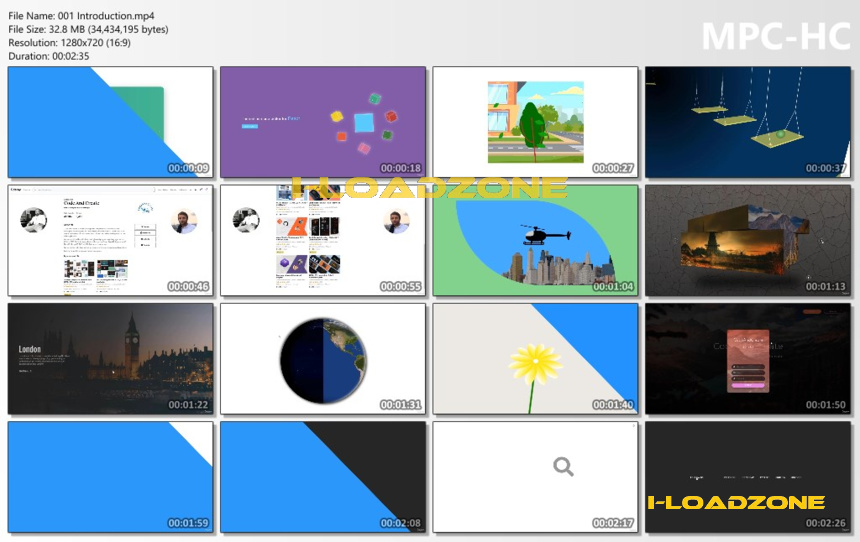The image size is (860, 542).
Task: Click the black helicopter silhouette
Action: (545, 235)
